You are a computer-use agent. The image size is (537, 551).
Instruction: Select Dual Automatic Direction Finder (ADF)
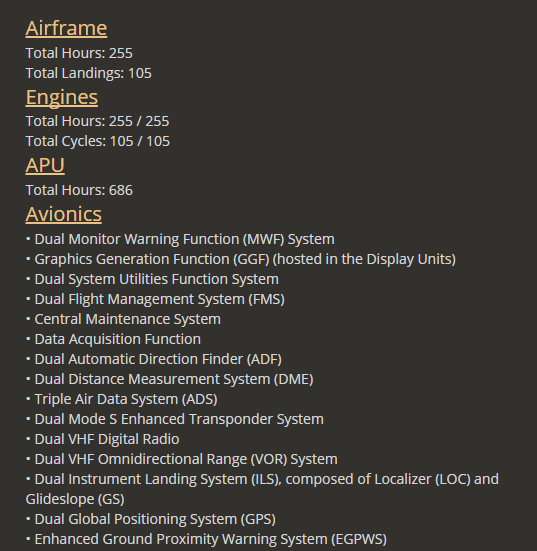(x=154, y=359)
